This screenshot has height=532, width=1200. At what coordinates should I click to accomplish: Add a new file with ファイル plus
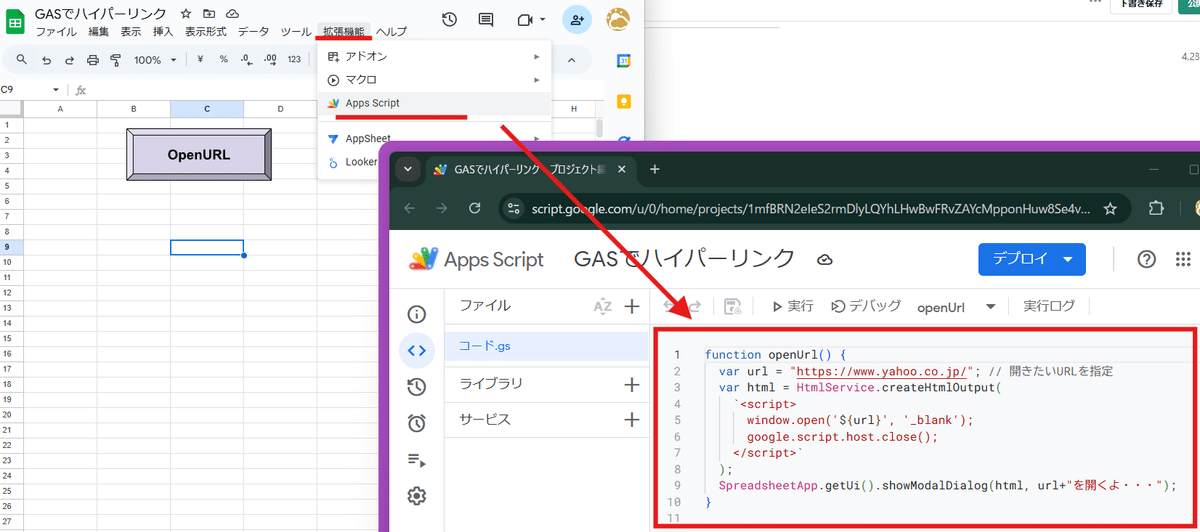631,306
